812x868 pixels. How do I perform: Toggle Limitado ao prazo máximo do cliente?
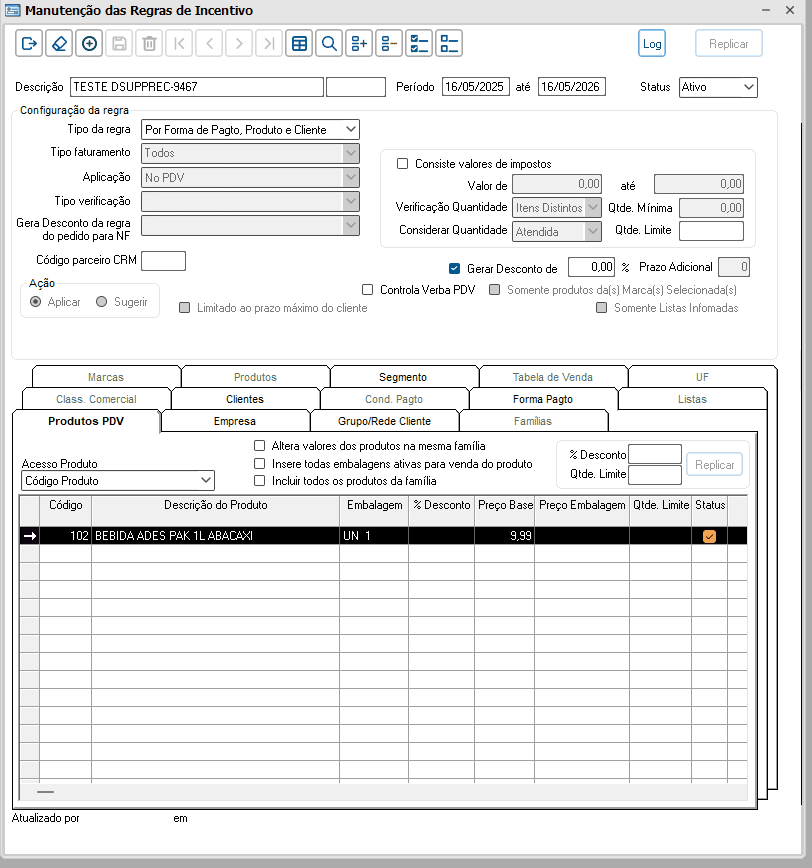pyautogui.click(x=184, y=308)
